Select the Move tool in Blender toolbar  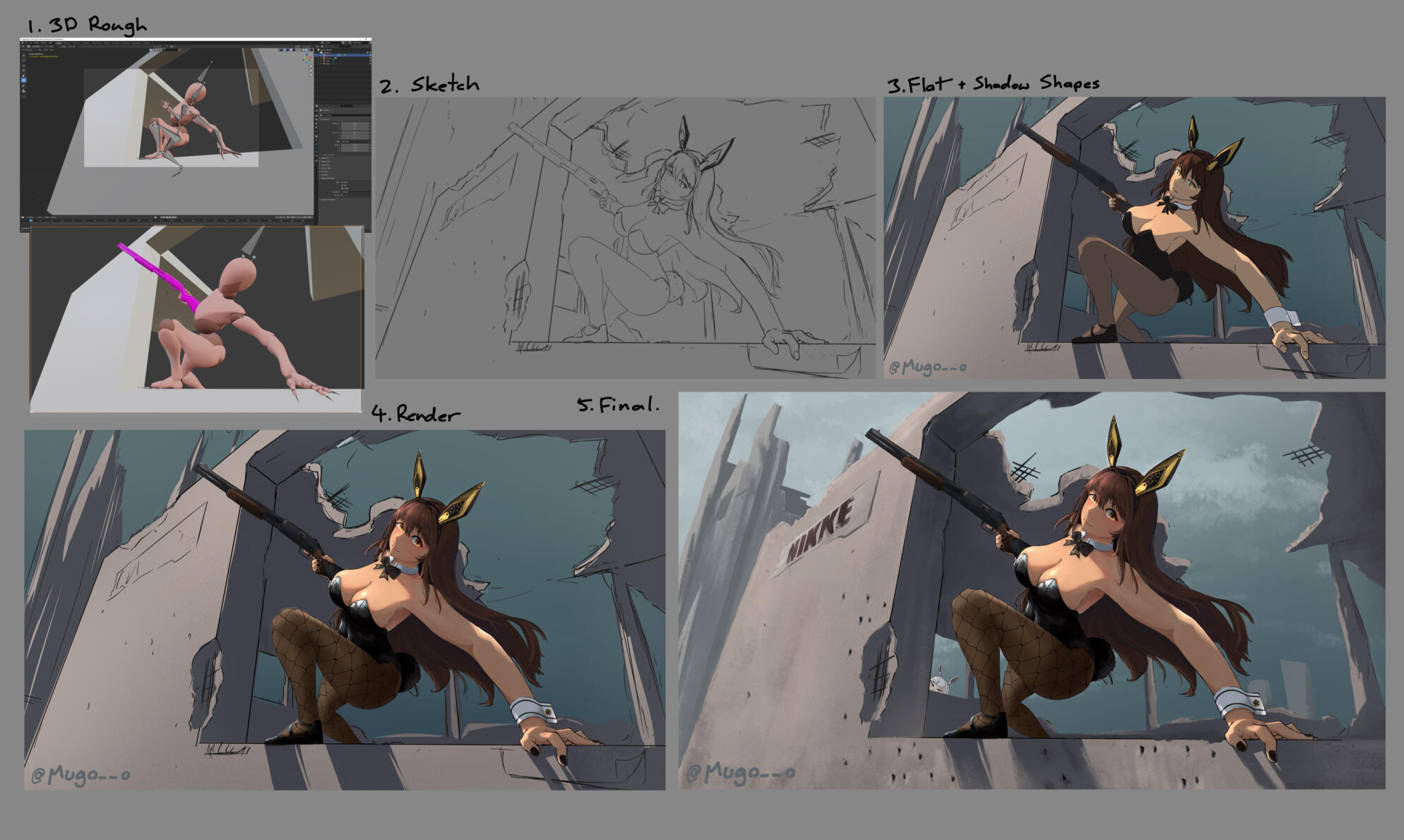point(24,66)
